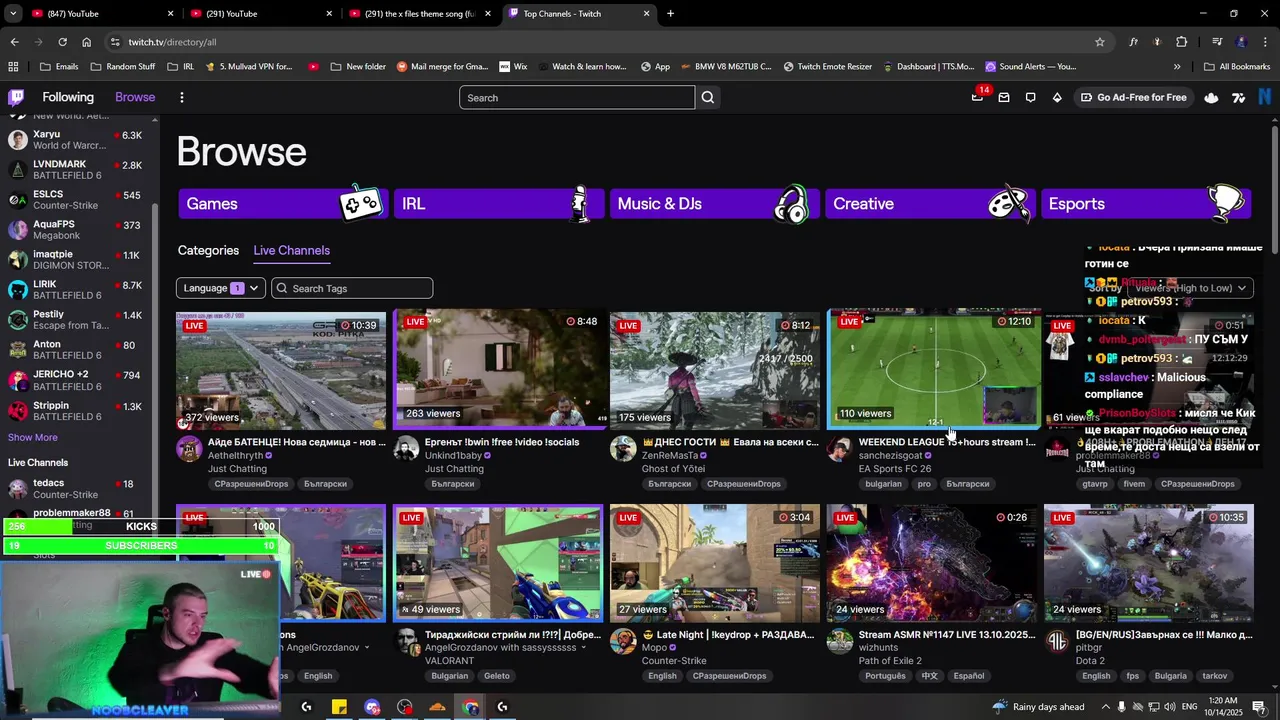
Task: Click the search magnifier button
Action: tap(708, 98)
